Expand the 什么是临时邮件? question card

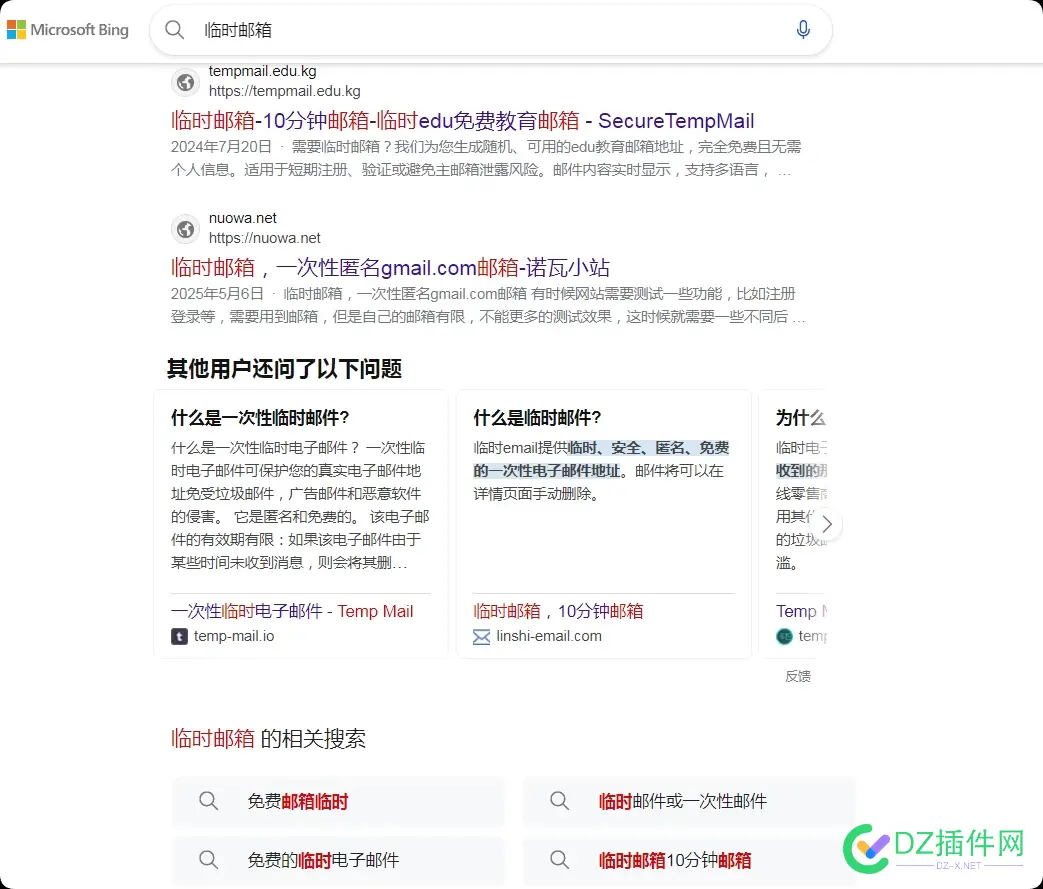(538, 418)
